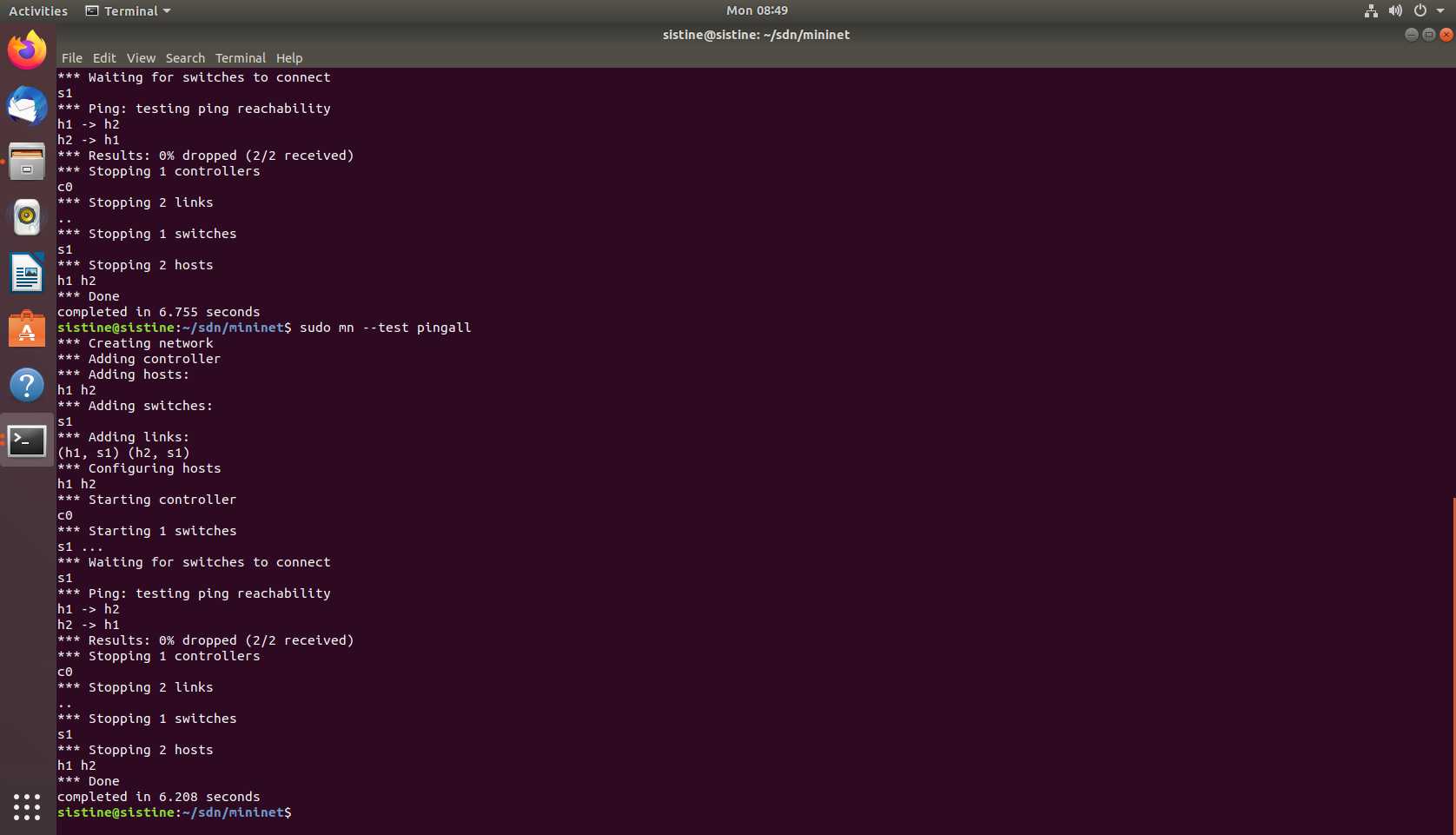Open the Edit menu

point(104,58)
